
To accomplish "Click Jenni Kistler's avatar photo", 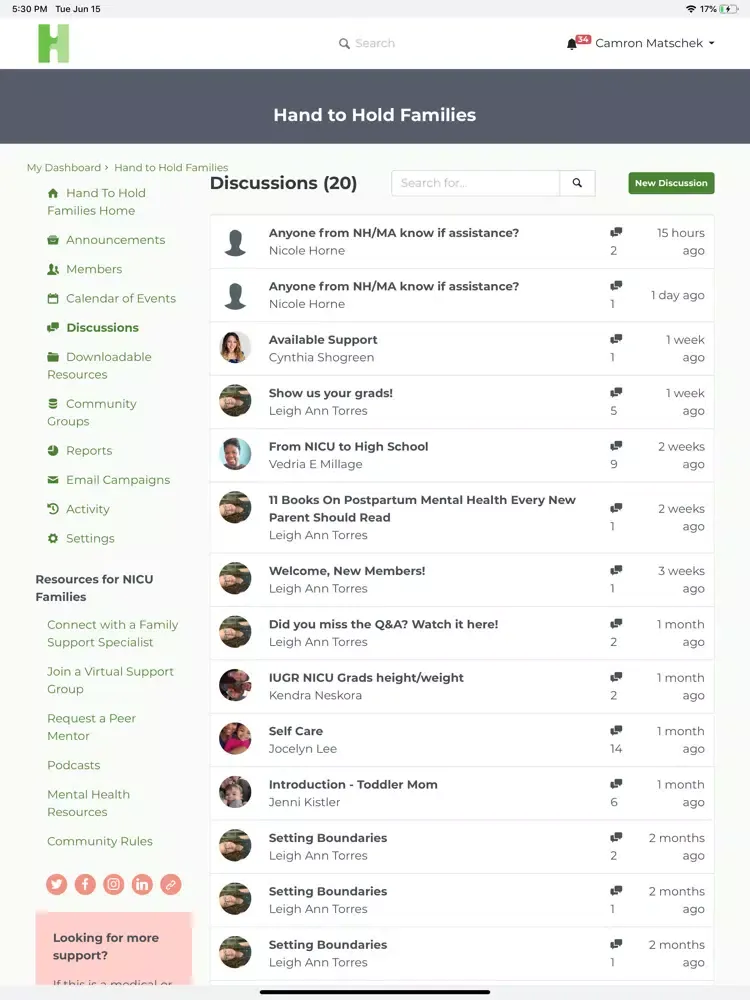I will pyautogui.click(x=235, y=792).
